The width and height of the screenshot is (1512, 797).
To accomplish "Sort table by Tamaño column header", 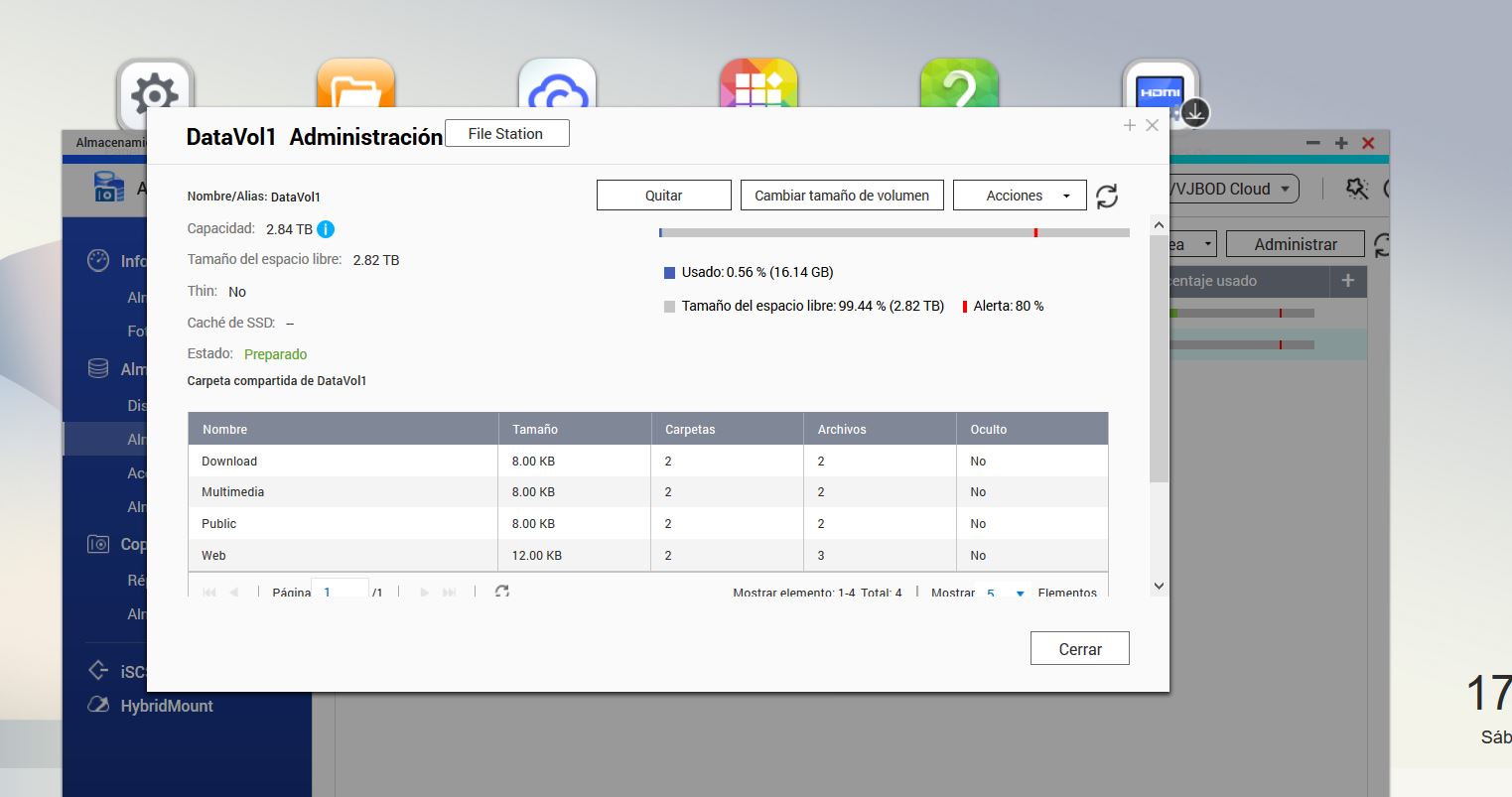I will 574,430.
